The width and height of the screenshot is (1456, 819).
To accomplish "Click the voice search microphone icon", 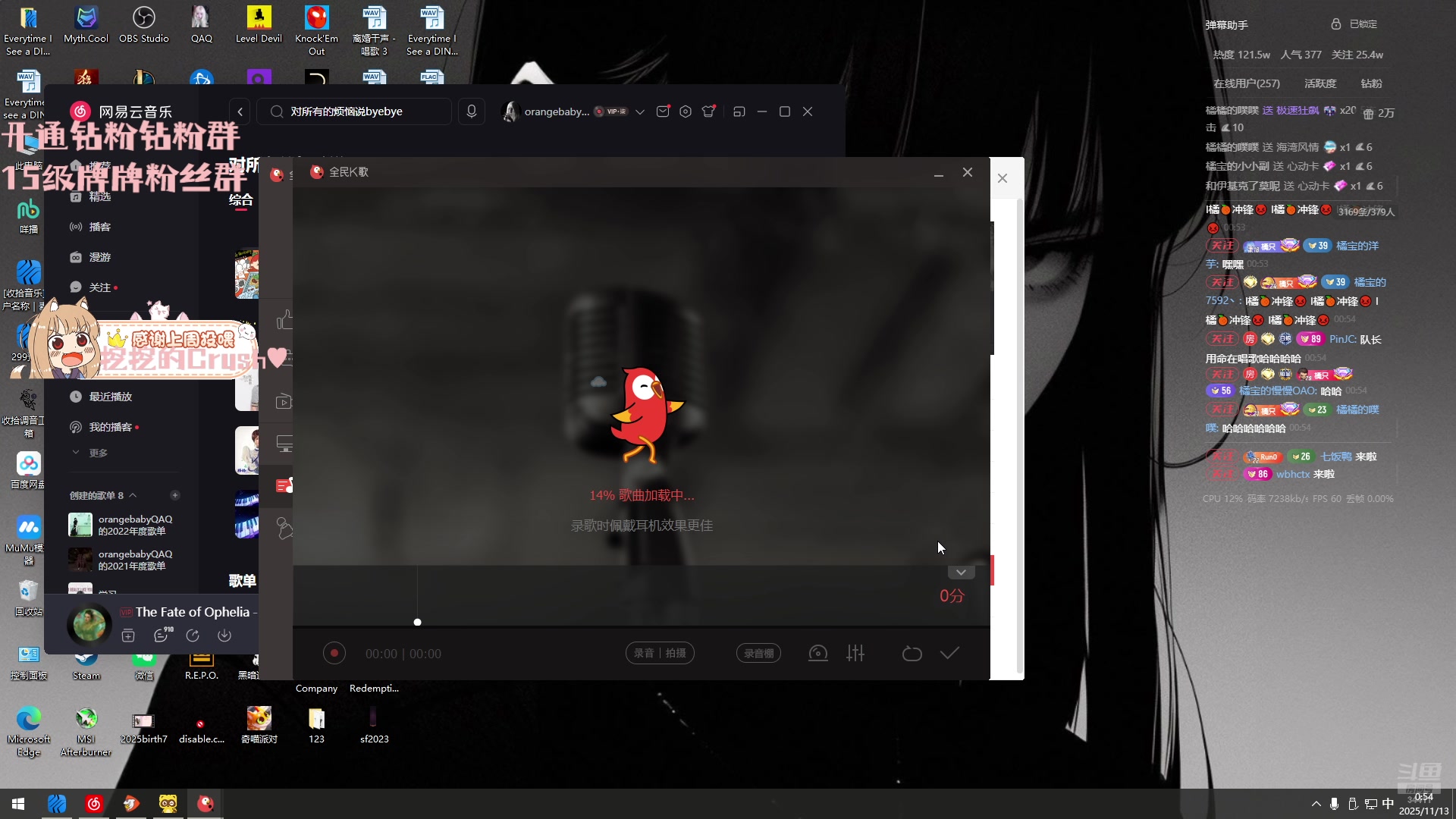I will click(x=472, y=111).
